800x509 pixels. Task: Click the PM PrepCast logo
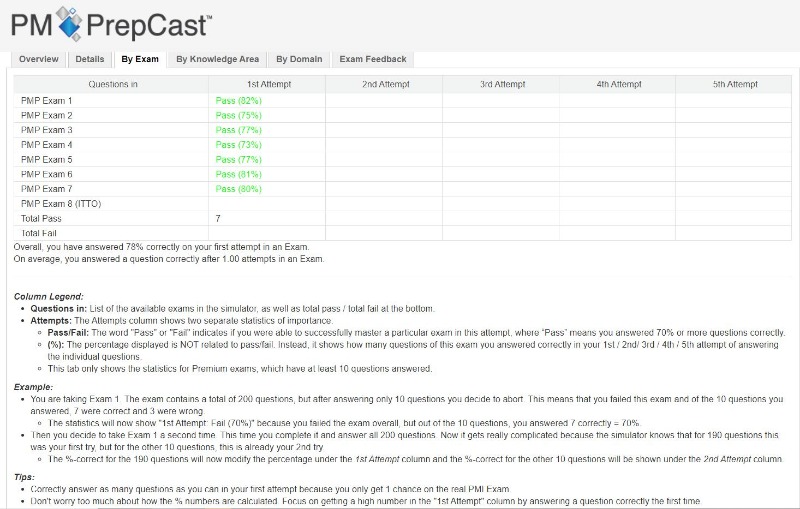click(111, 24)
